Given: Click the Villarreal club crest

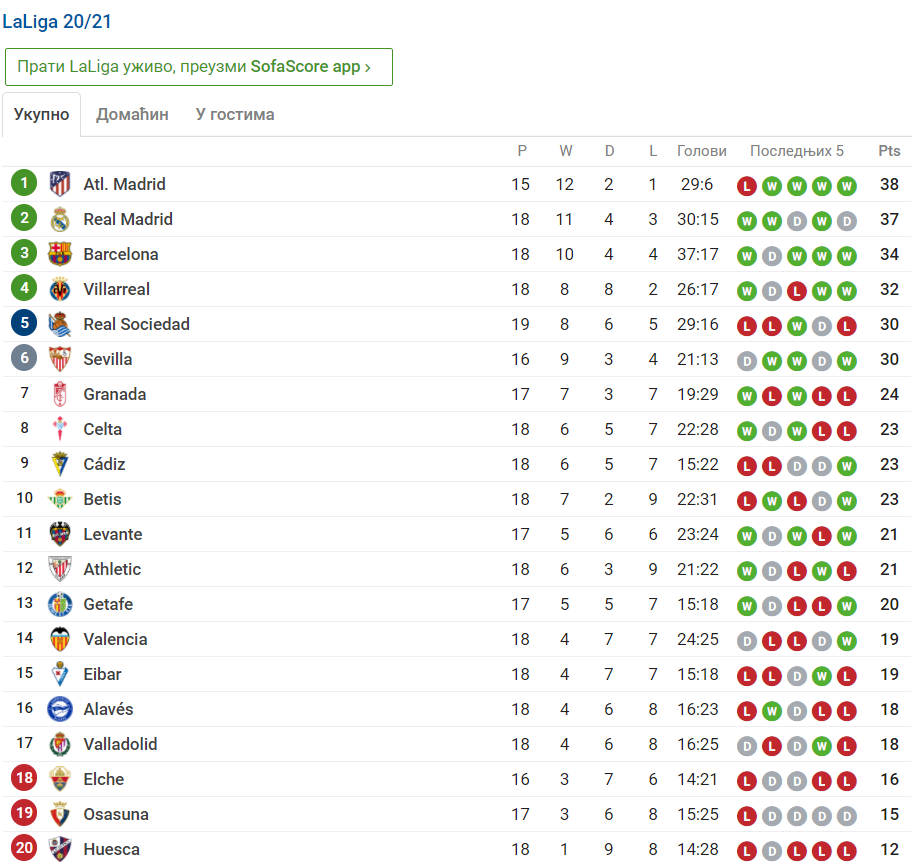Looking at the screenshot, I should point(60,289).
